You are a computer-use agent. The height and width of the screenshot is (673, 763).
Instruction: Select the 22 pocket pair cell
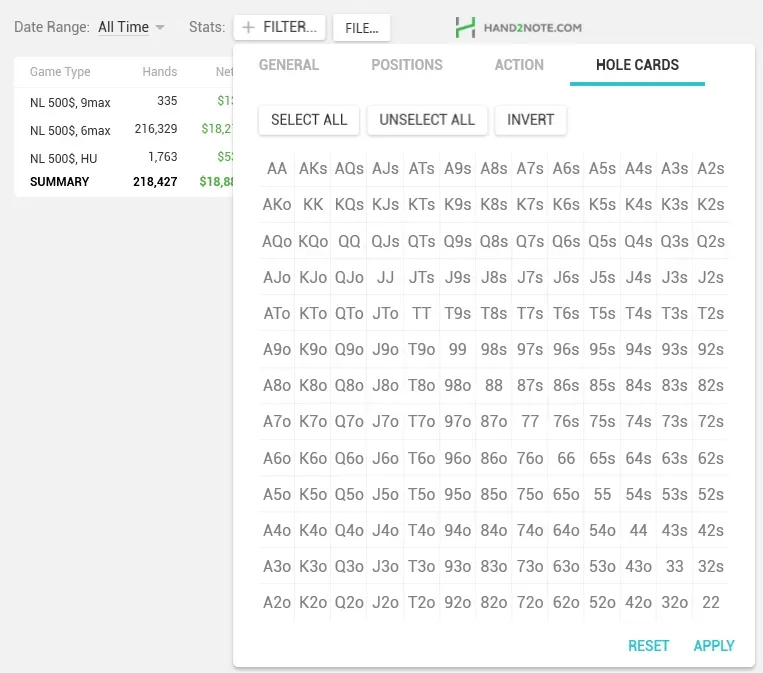pos(711,603)
